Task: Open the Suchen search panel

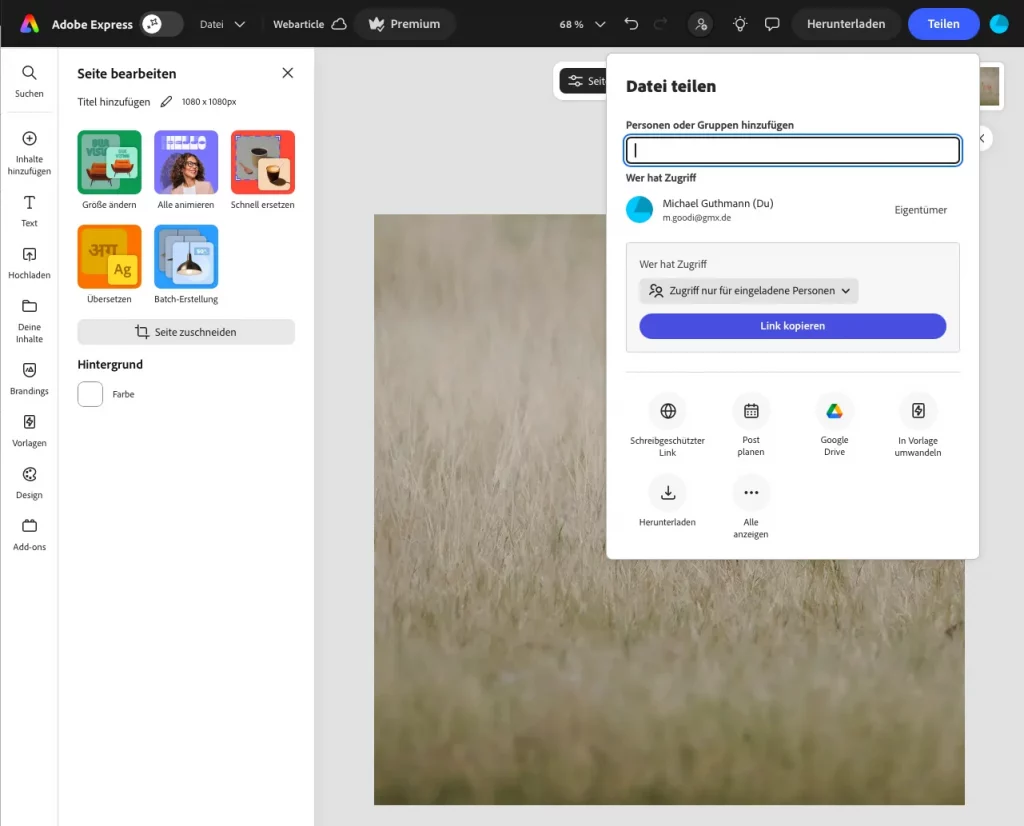Action: (x=29, y=80)
